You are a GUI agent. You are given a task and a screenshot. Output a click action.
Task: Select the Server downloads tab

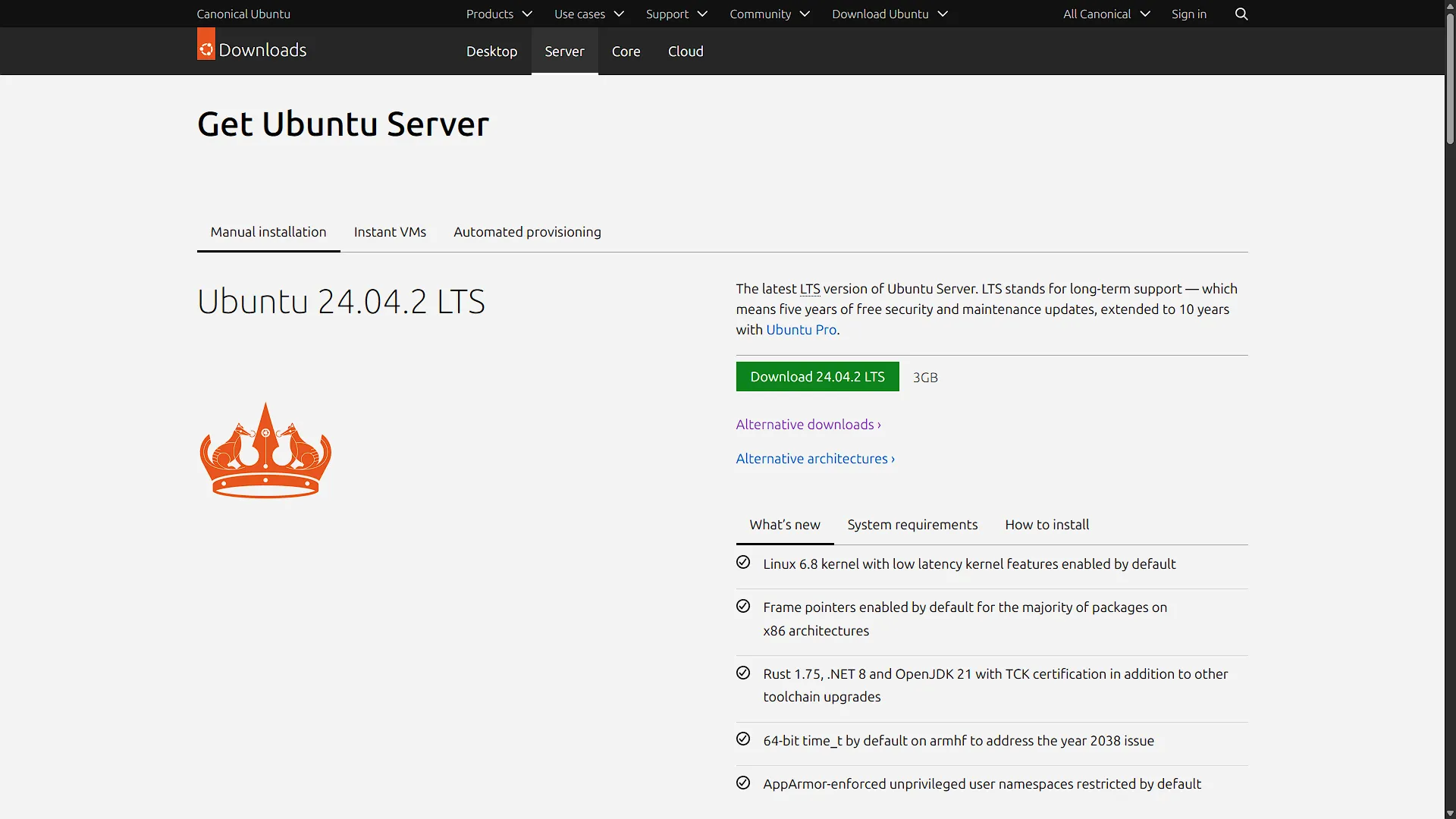coord(564,51)
